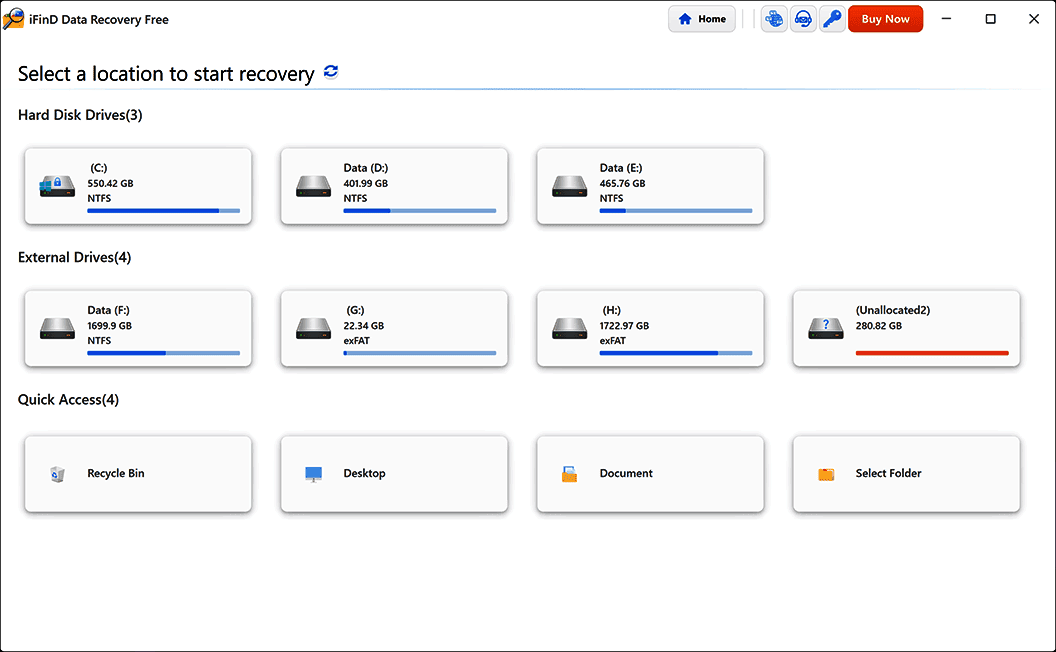The image size is (1056, 652).
Task: Click the 1722.97 GB size text
Action: point(624,325)
